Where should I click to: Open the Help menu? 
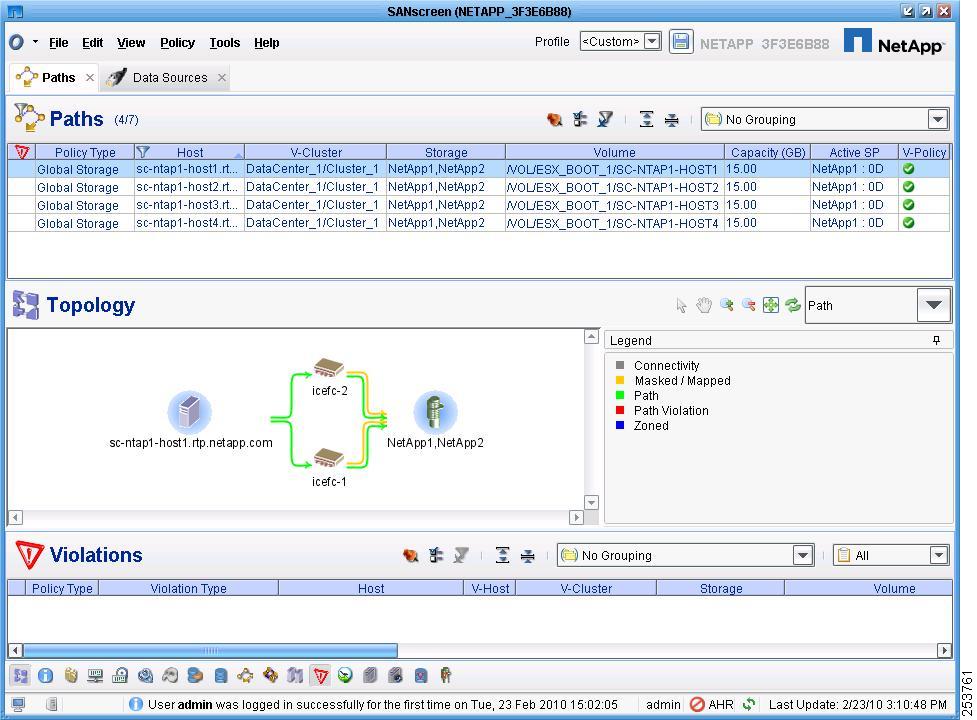(267, 42)
